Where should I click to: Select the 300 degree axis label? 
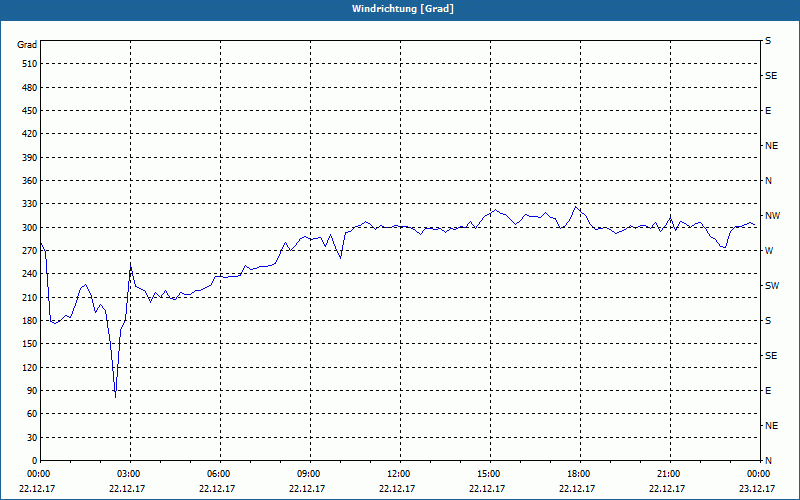[30, 228]
